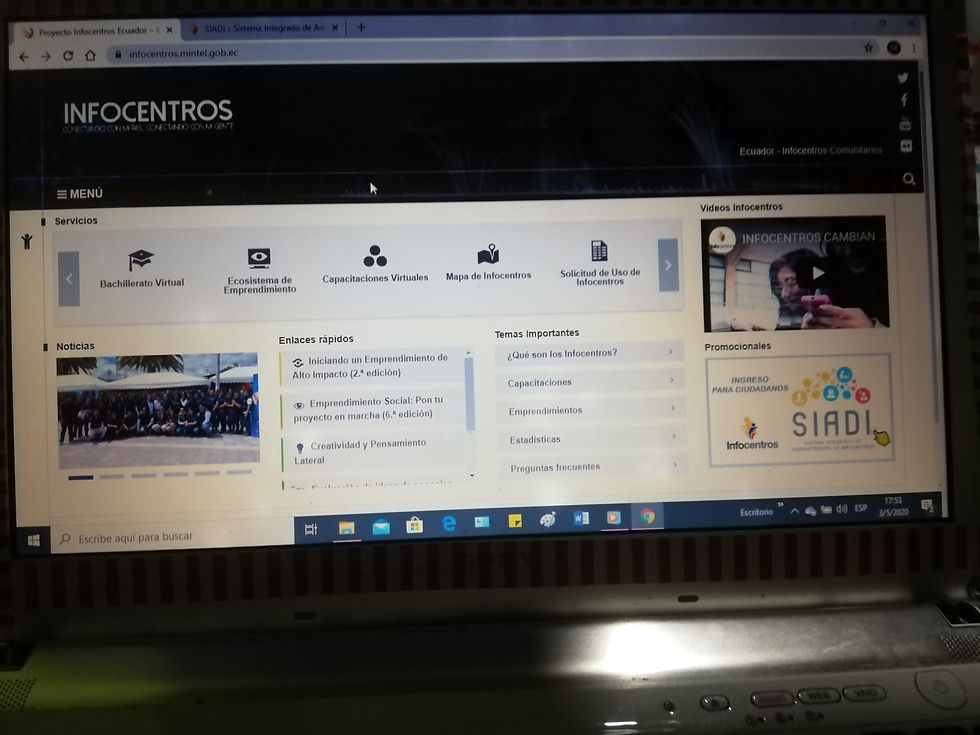Open File Explorer on taskbar

(x=346, y=528)
